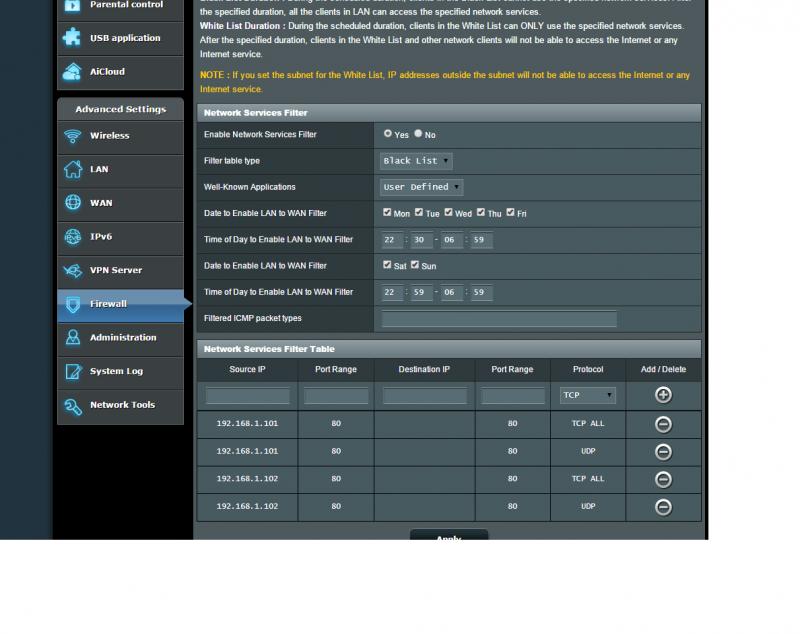Click the weekday start hour field
800x634 pixels.
[392, 240]
